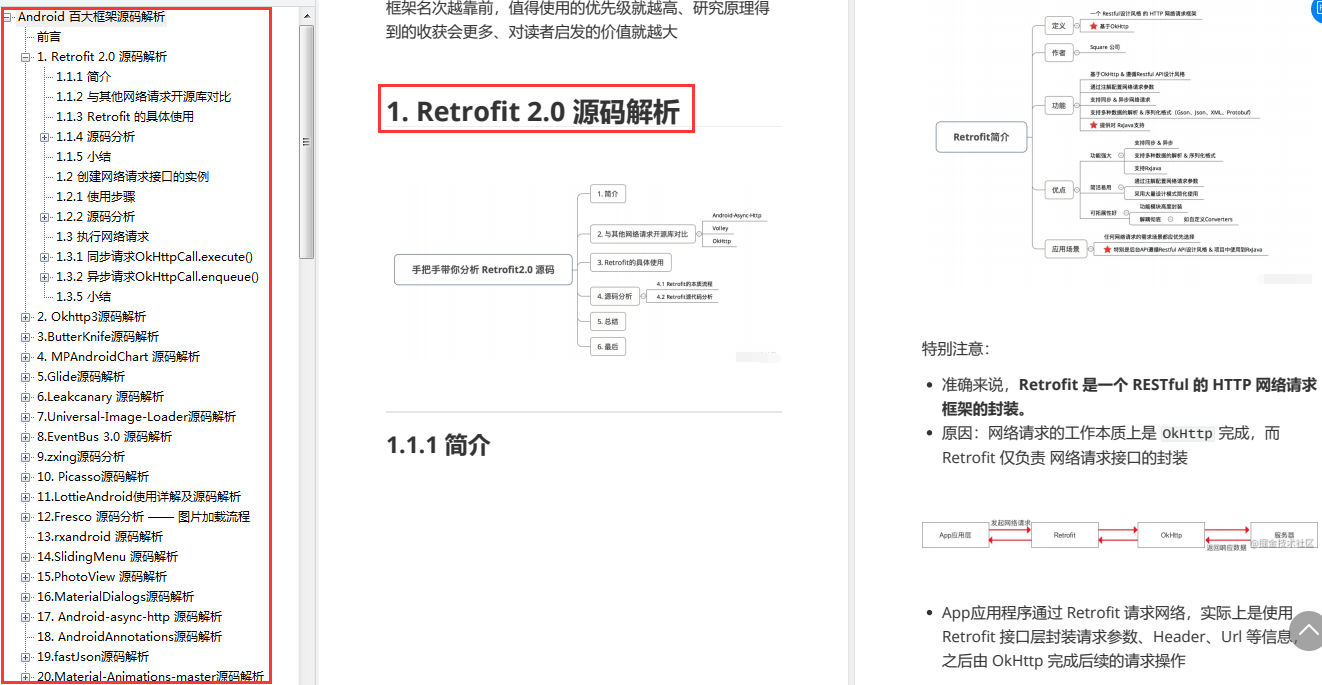Go to 1.1.3 Retrofit 的具体使用
The image size is (1322, 685).
(x=125, y=117)
